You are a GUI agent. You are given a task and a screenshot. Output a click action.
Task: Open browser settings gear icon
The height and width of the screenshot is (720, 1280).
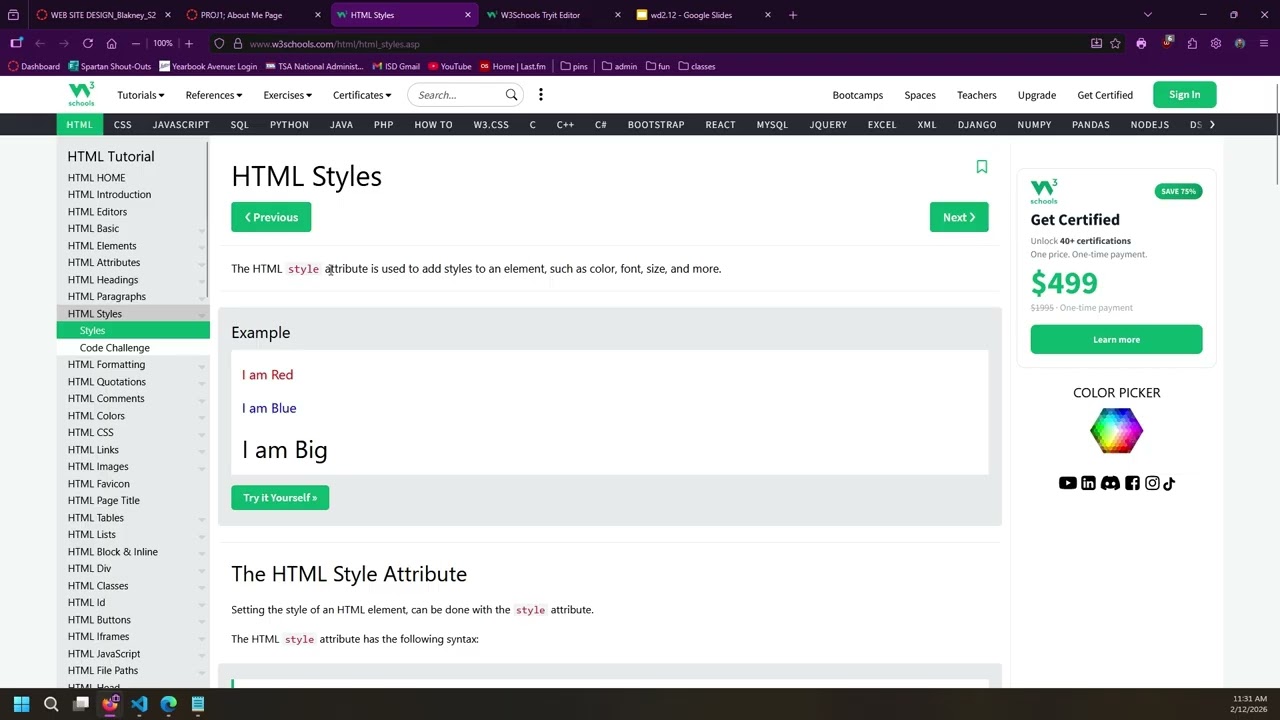pyautogui.click(x=1216, y=44)
